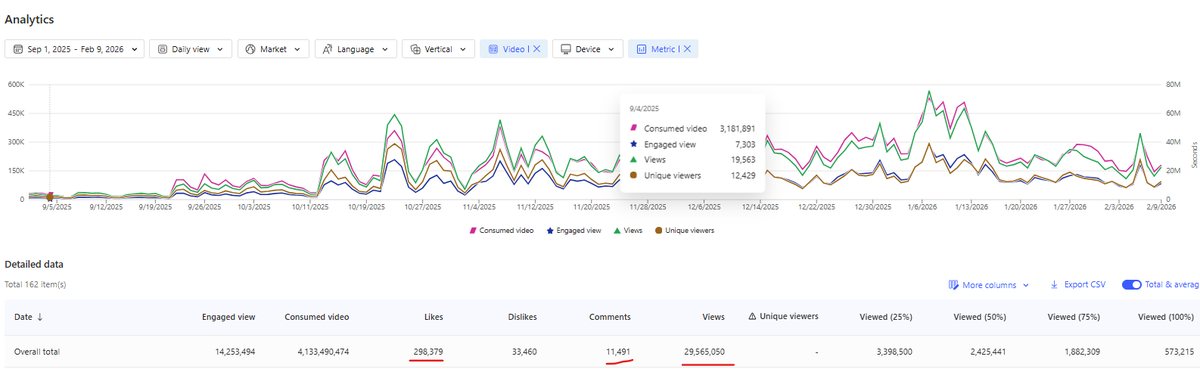Viewport: 1200px width, 369px height.
Task: Remove the Video filter with its X
Action: [x=536, y=48]
